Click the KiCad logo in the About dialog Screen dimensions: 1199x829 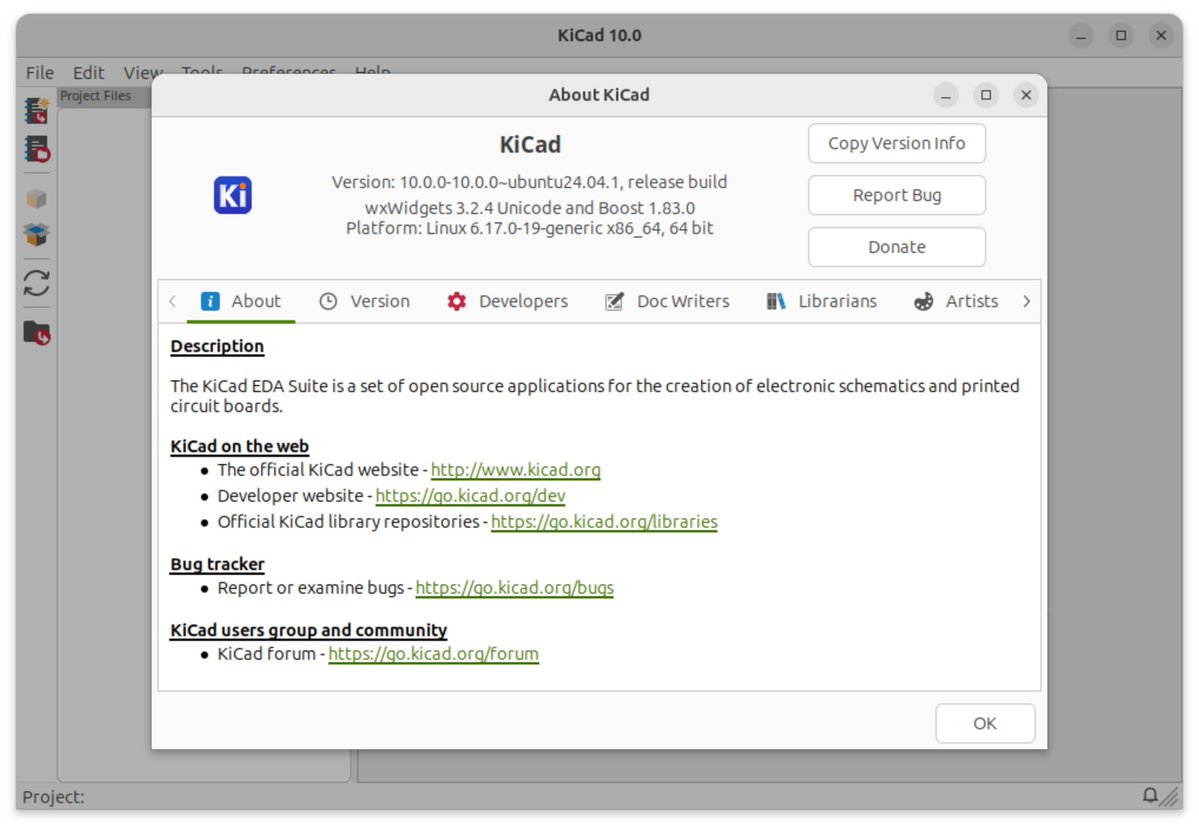pyautogui.click(x=231, y=196)
